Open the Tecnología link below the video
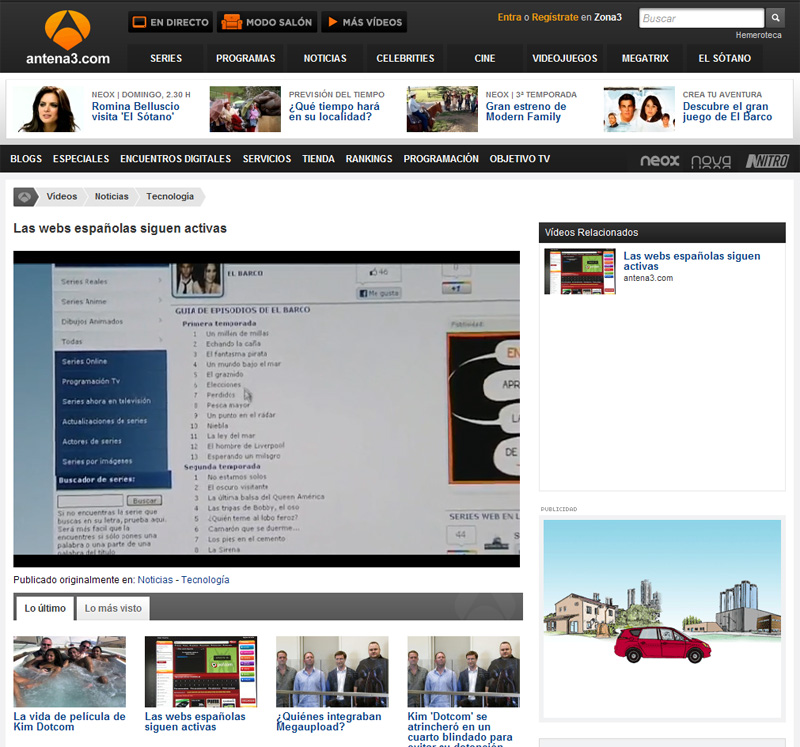Viewport: 800px width, 747px height. coord(205,580)
